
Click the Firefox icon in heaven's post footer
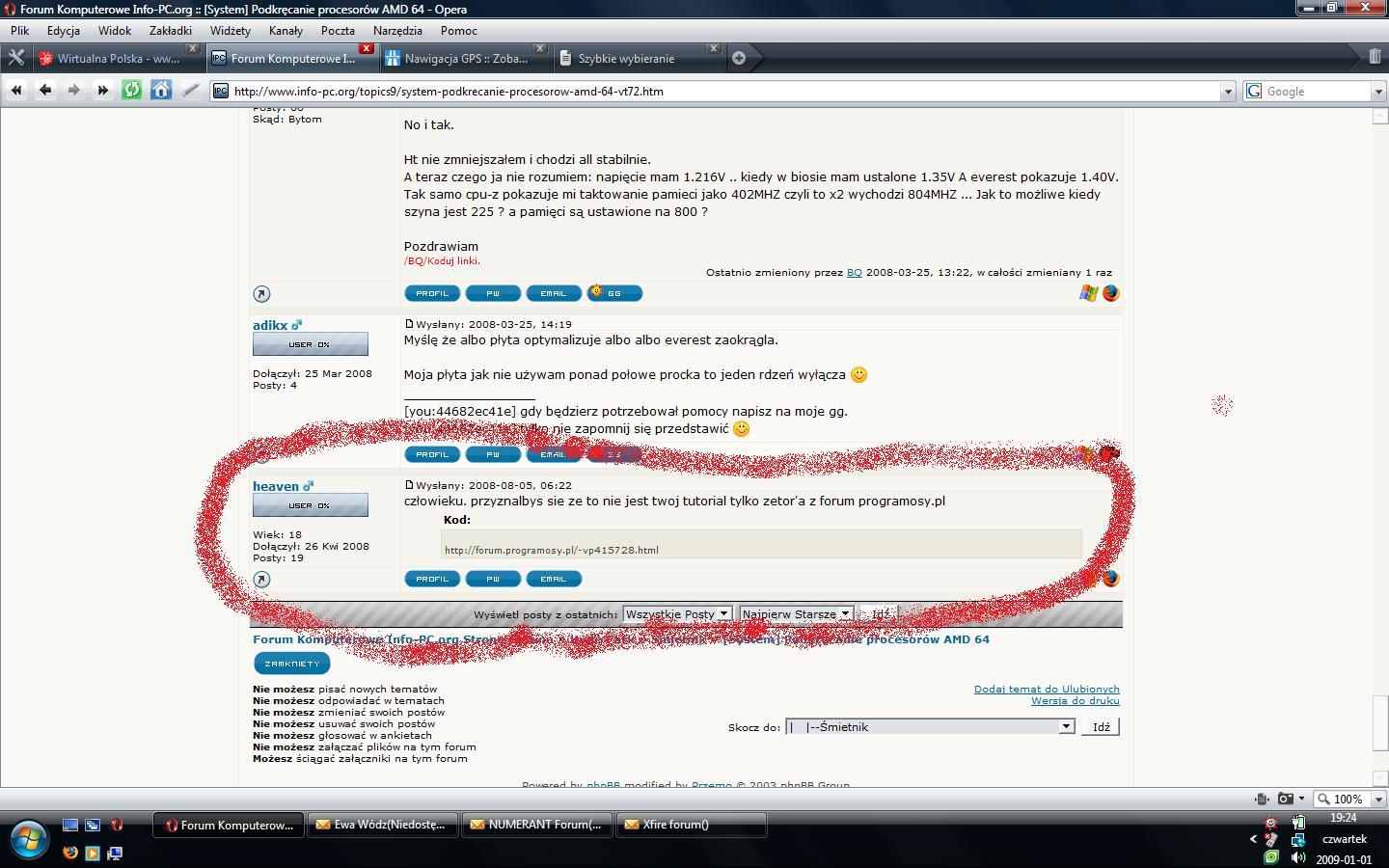click(1111, 579)
